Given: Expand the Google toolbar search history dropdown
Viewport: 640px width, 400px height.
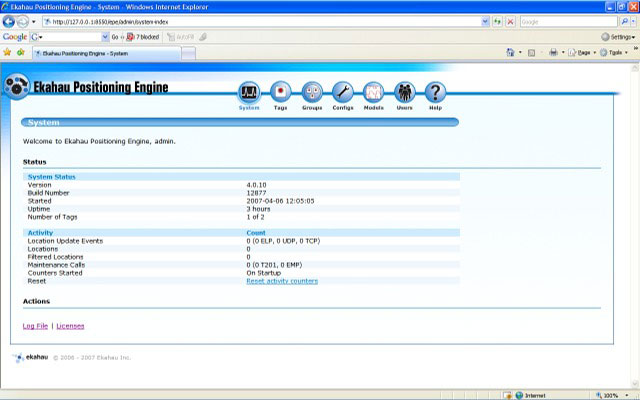Looking at the screenshot, I should point(105,37).
